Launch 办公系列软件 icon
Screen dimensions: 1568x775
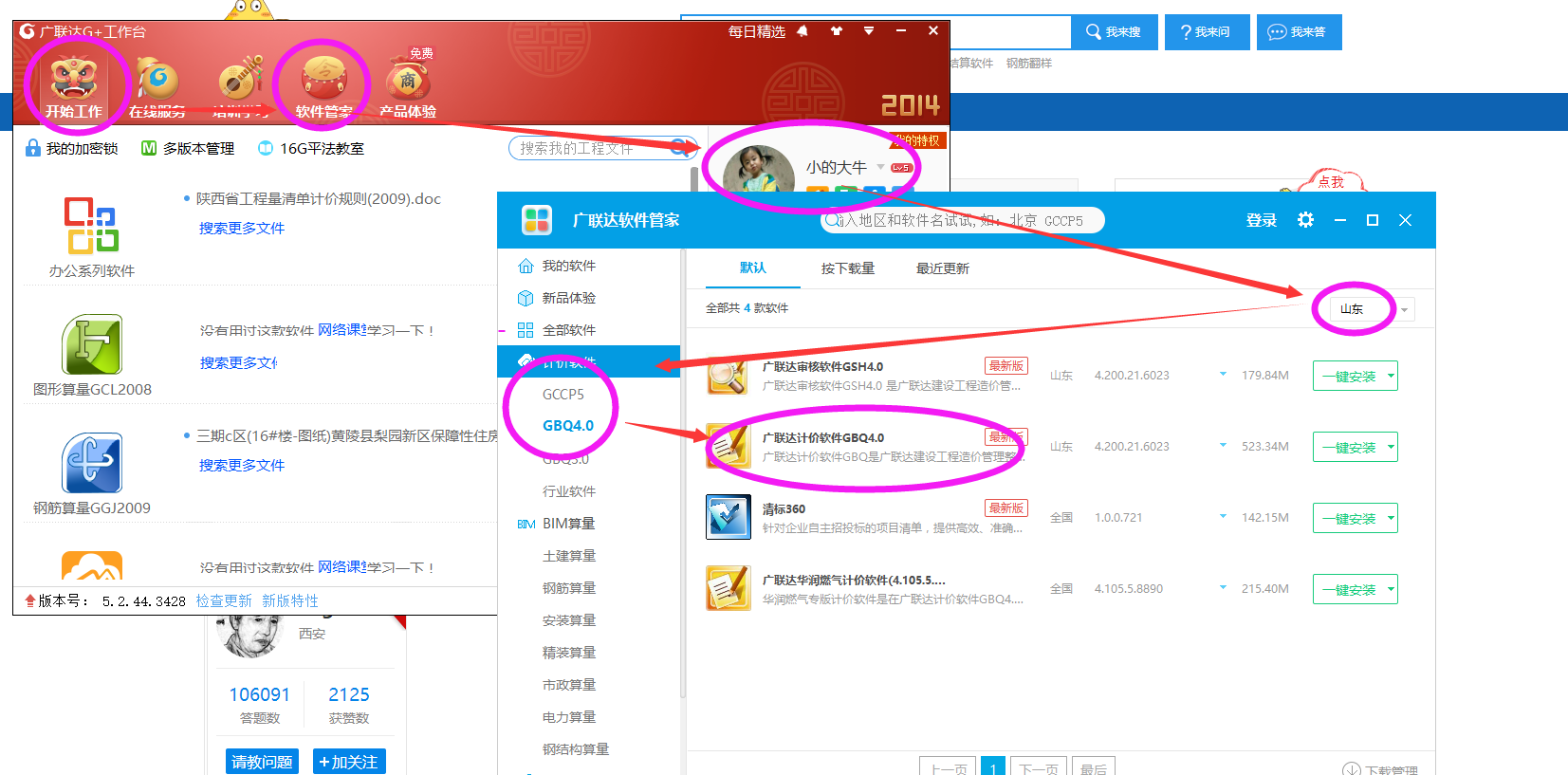tap(91, 225)
